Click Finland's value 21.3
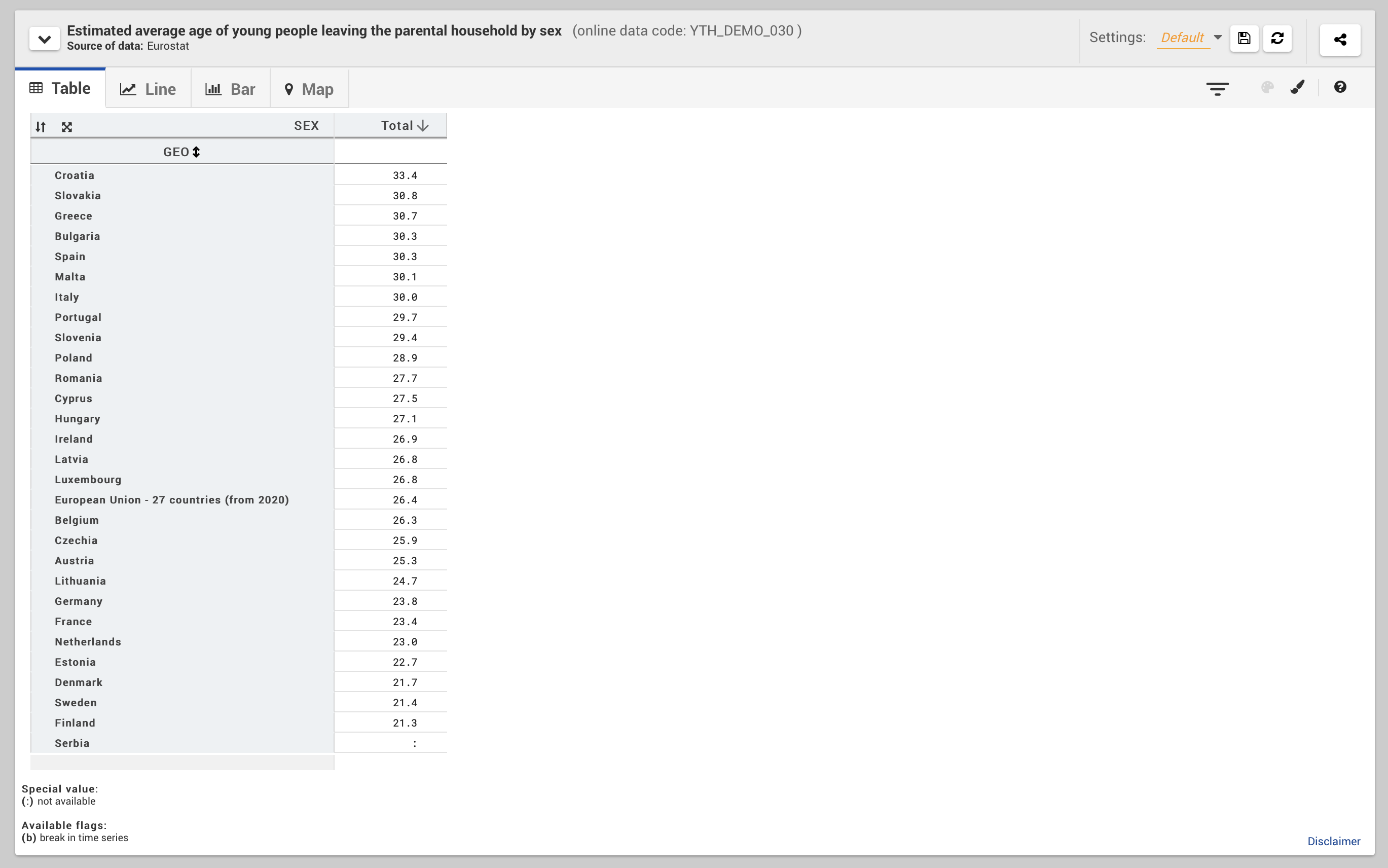Screen dimensions: 1388x868 coord(405,723)
